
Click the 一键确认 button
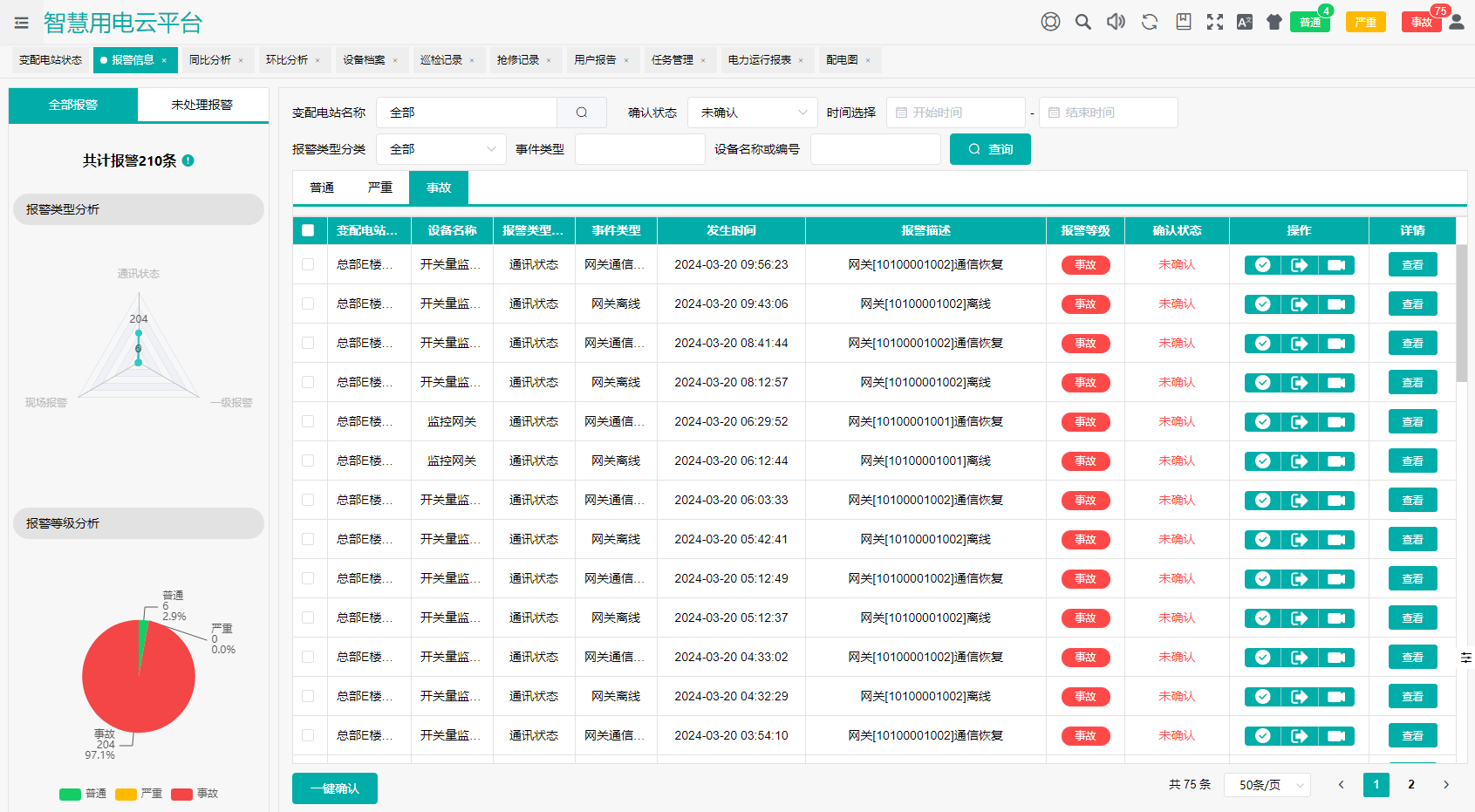[335, 788]
